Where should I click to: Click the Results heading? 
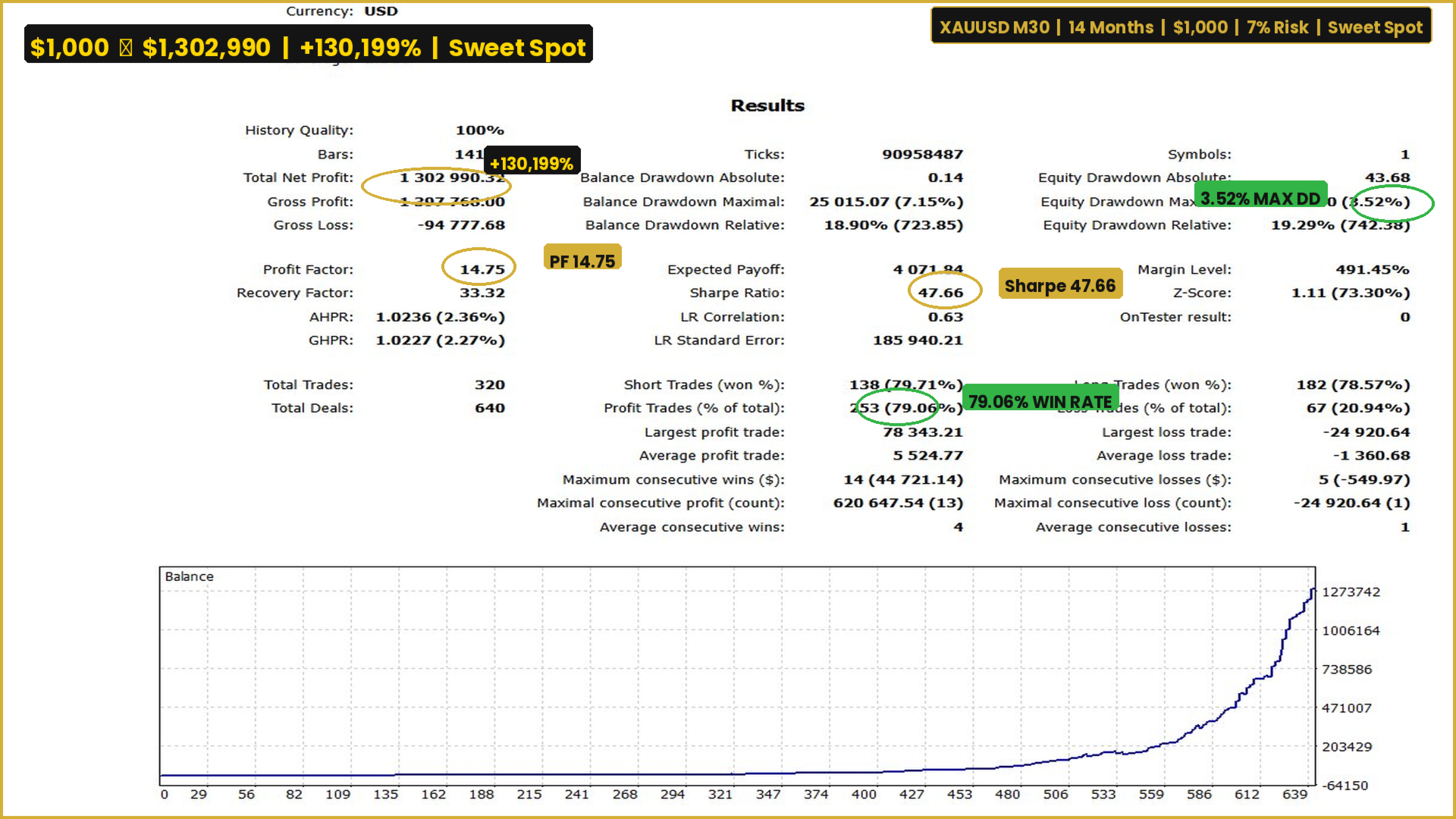767,105
